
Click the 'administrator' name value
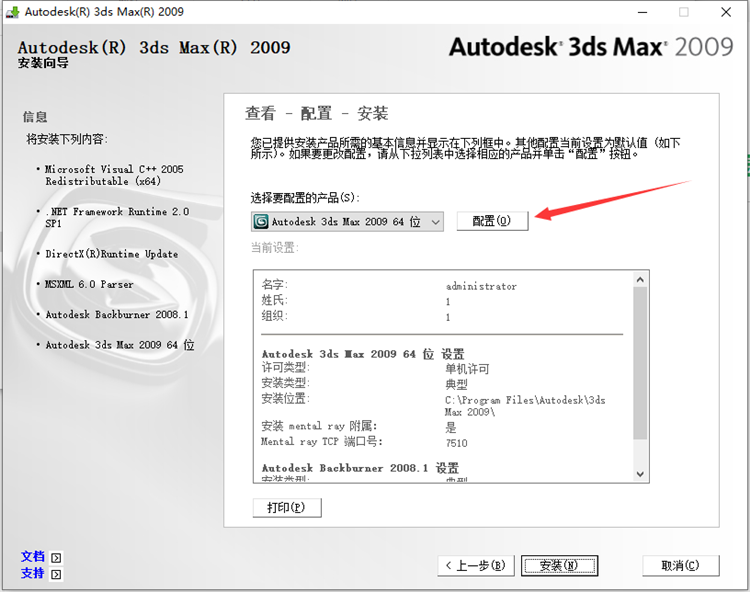[481, 286]
